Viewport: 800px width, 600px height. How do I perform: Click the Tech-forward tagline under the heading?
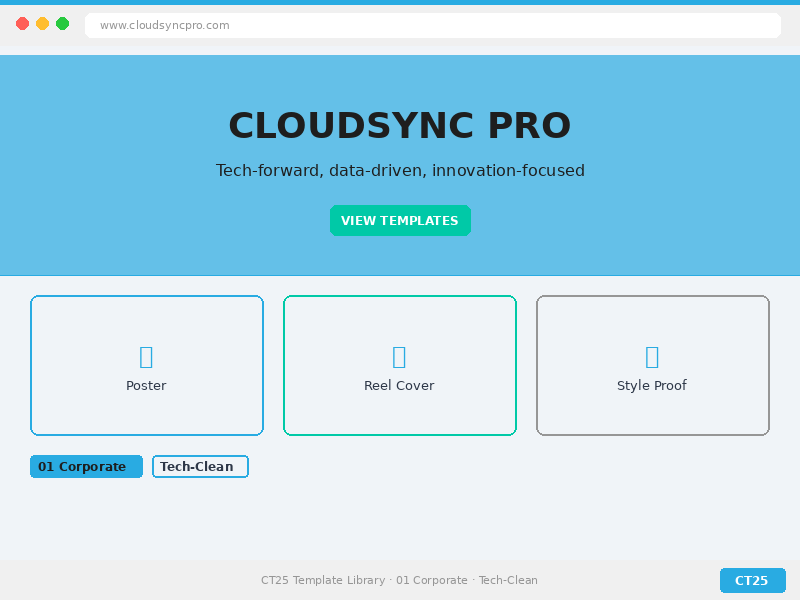[400, 171]
